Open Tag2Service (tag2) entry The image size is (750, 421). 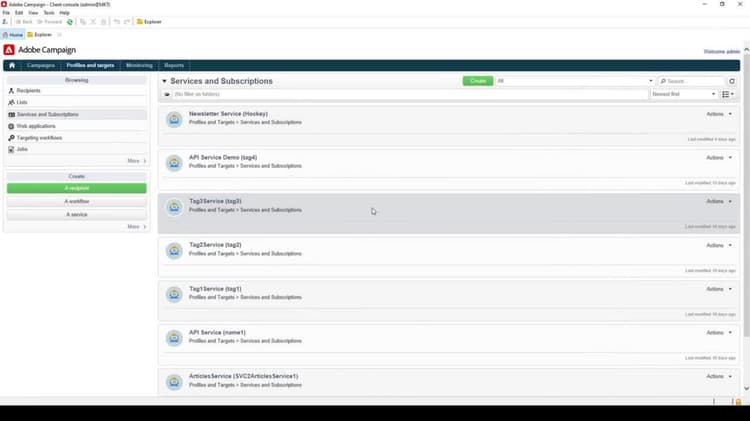click(x=215, y=245)
